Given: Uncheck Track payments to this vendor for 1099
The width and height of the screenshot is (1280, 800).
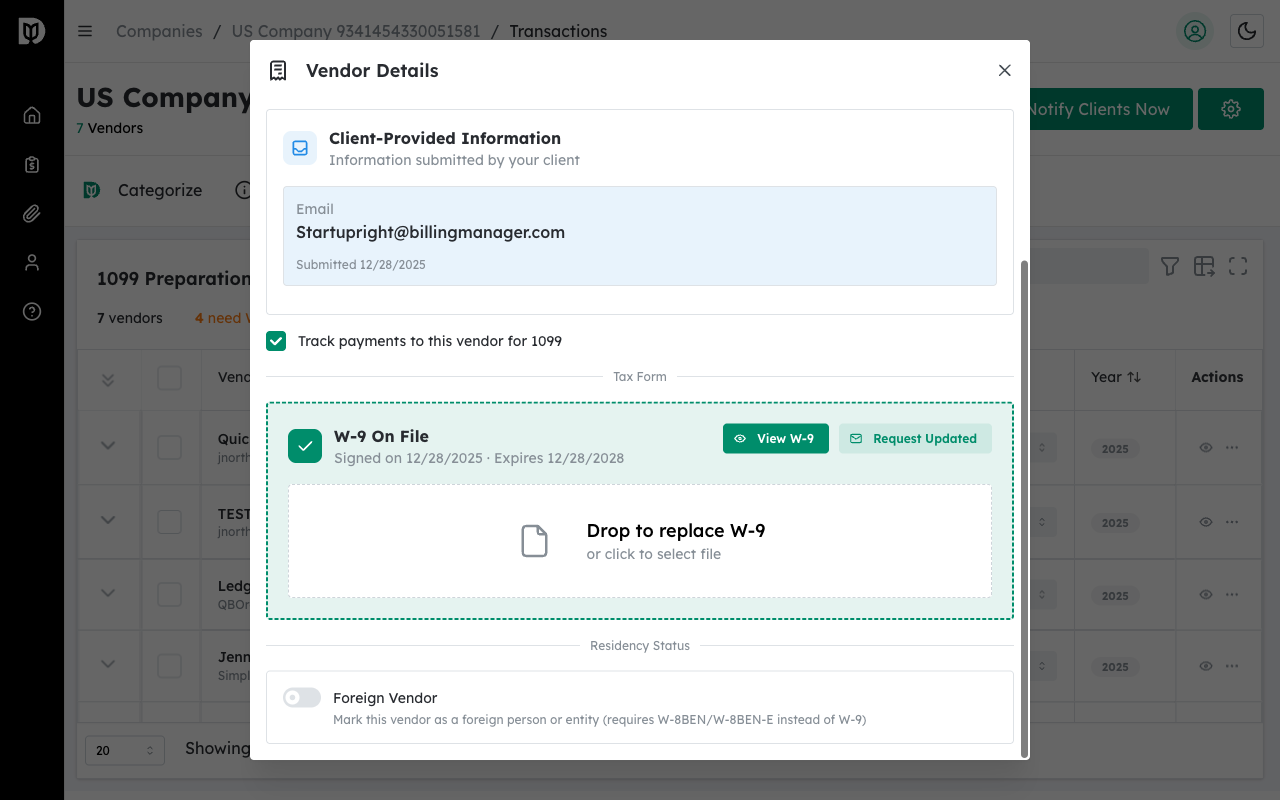Looking at the screenshot, I should (276, 341).
